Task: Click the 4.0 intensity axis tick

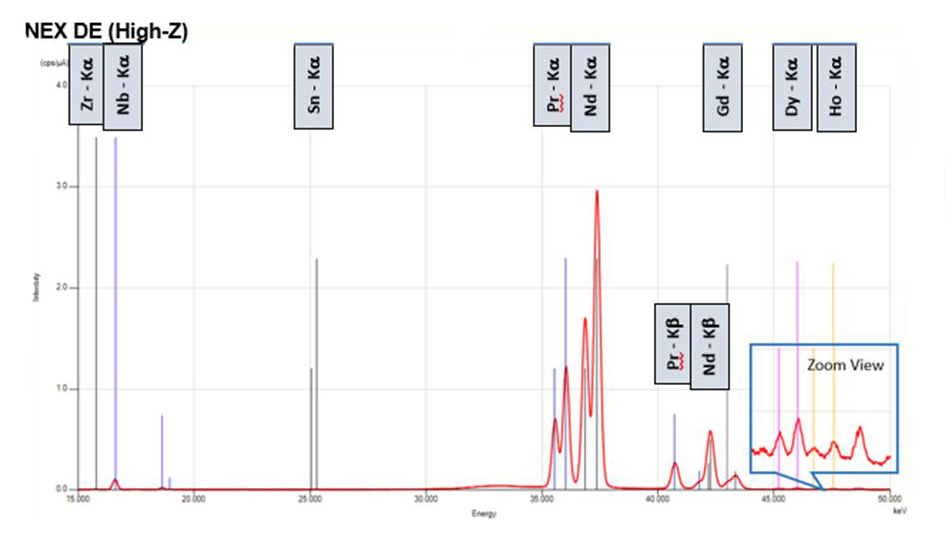Action: click(61, 85)
